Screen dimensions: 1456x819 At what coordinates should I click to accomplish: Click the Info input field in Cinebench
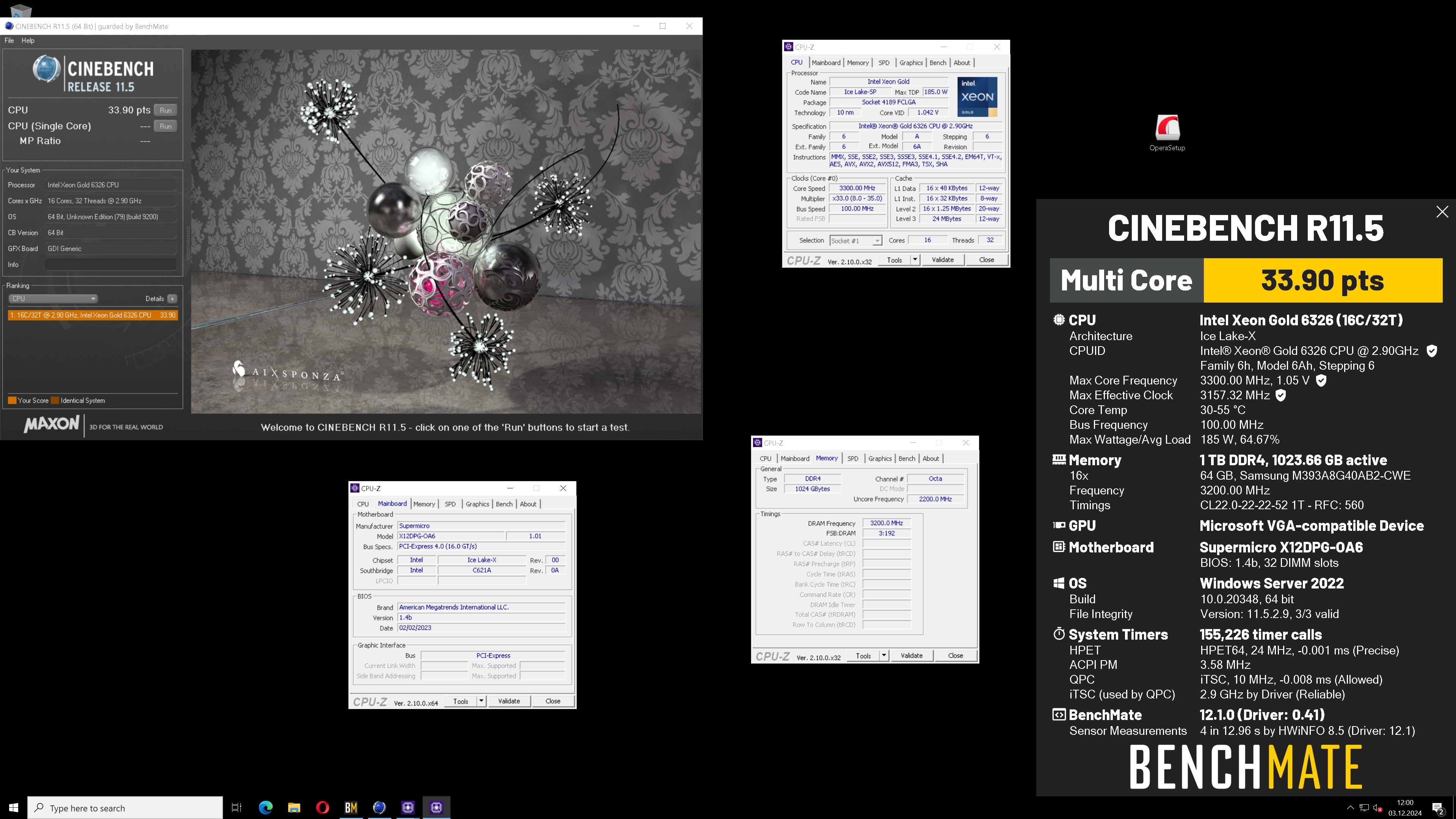point(111,265)
